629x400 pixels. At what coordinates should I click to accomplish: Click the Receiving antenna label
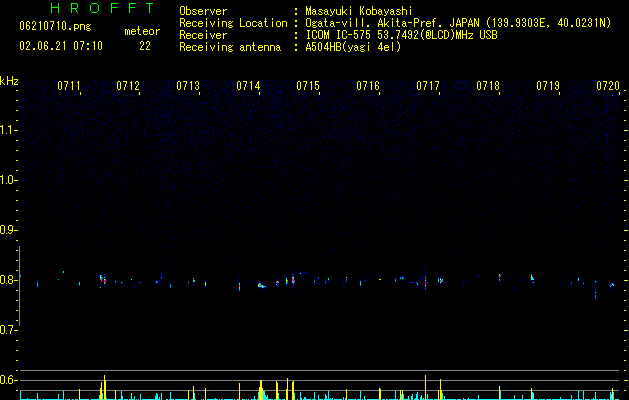click(x=230, y=47)
